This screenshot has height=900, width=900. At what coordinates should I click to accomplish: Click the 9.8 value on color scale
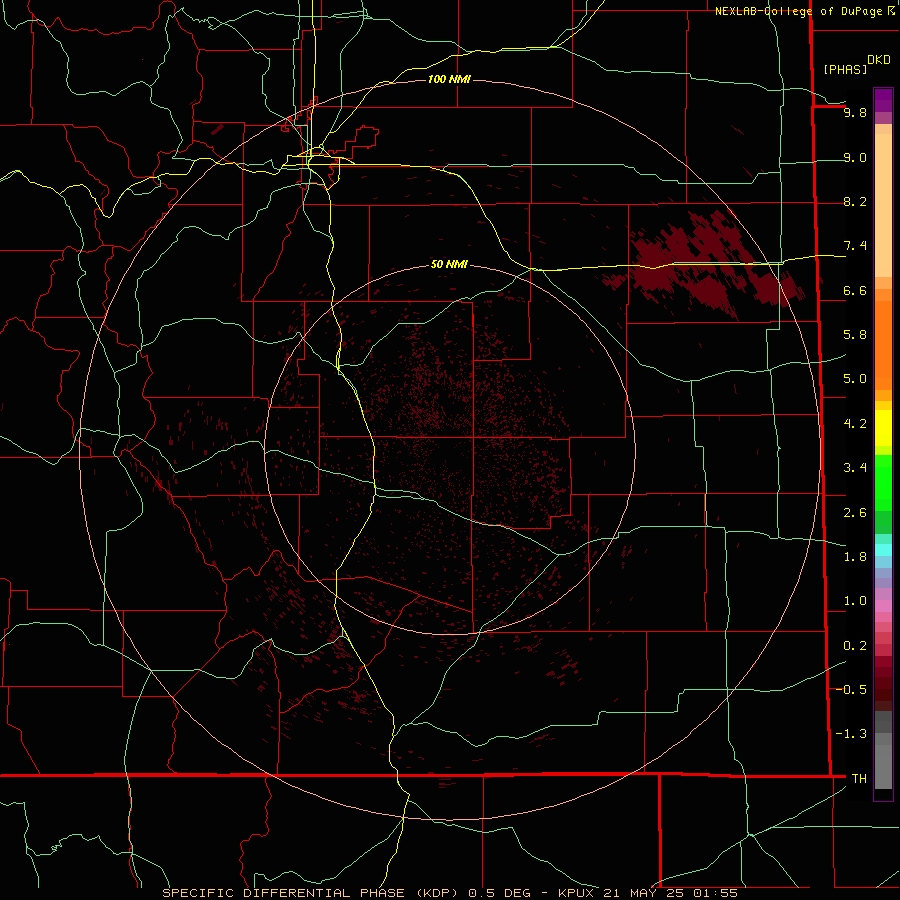click(x=855, y=112)
